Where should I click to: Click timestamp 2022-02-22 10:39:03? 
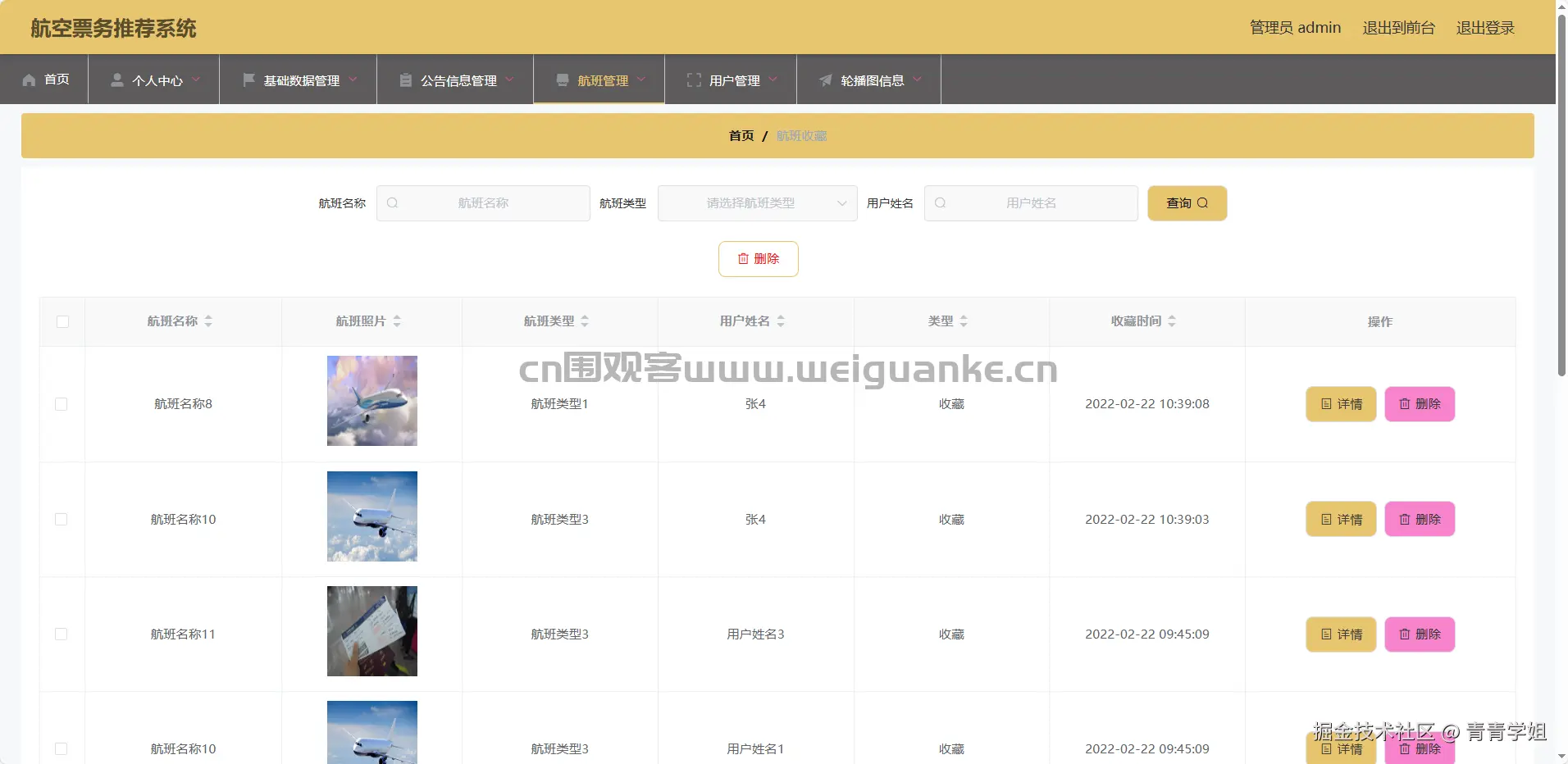[1147, 519]
